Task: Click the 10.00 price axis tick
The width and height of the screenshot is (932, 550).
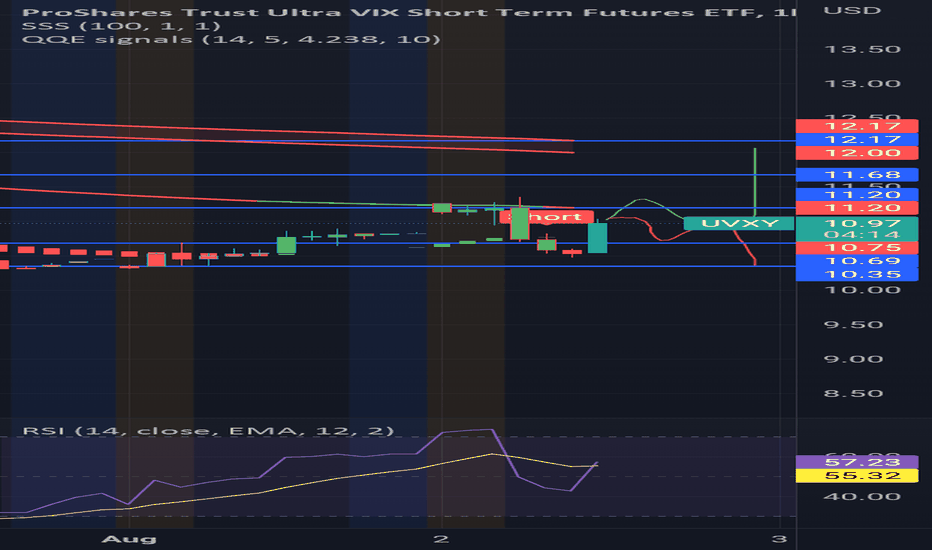Action: (x=862, y=290)
